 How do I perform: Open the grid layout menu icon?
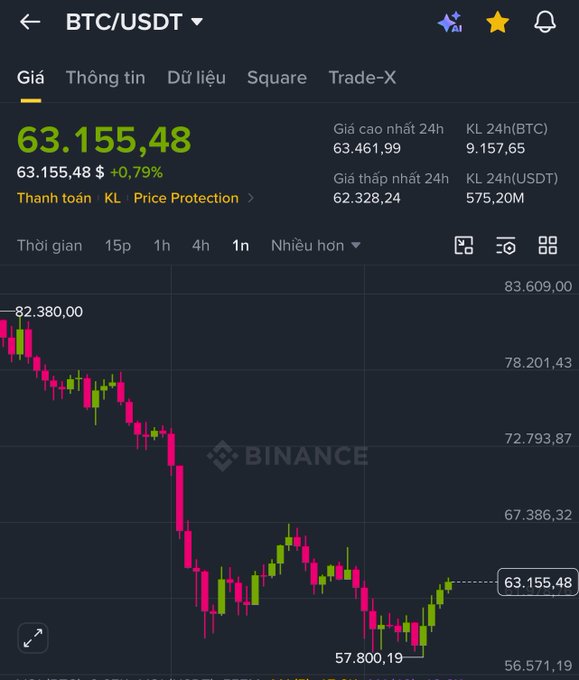coord(548,245)
